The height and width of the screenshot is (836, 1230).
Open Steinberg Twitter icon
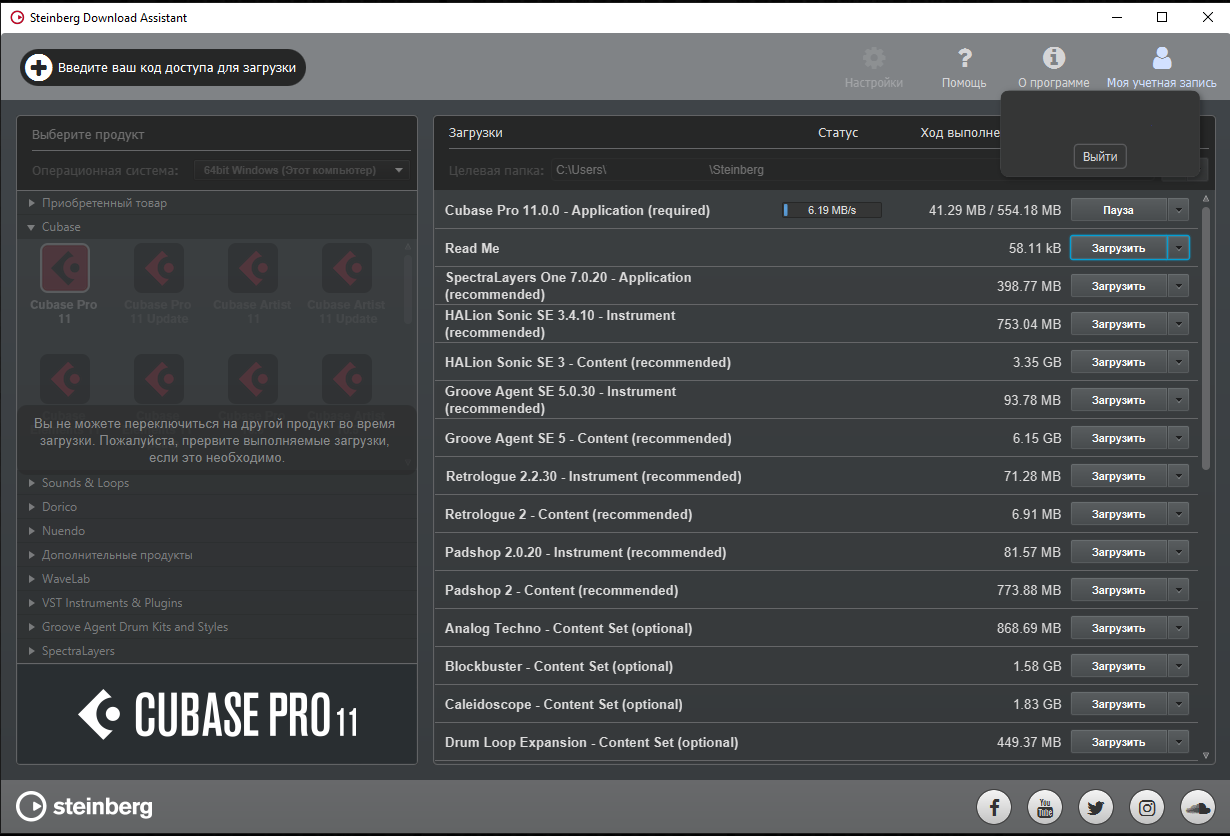coord(1096,806)
